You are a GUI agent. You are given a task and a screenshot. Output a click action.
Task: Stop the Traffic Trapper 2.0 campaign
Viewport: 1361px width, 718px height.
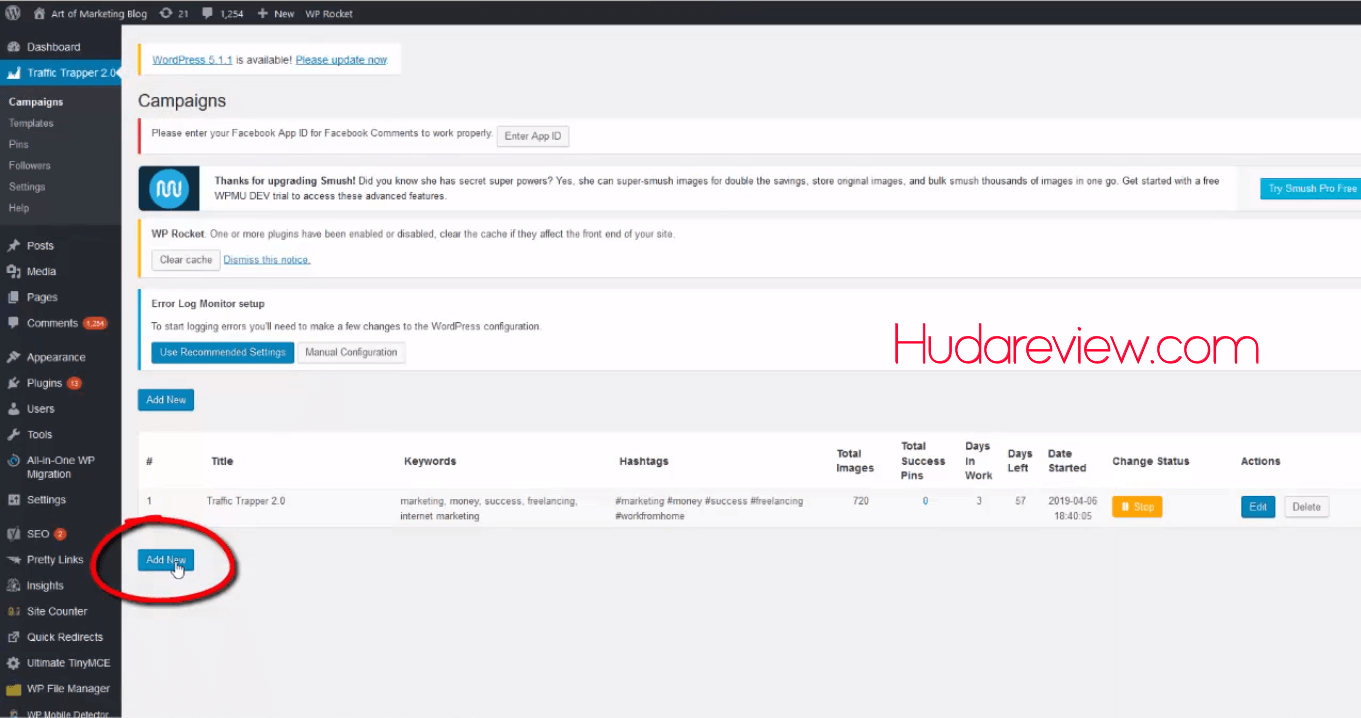[1137, 507]
